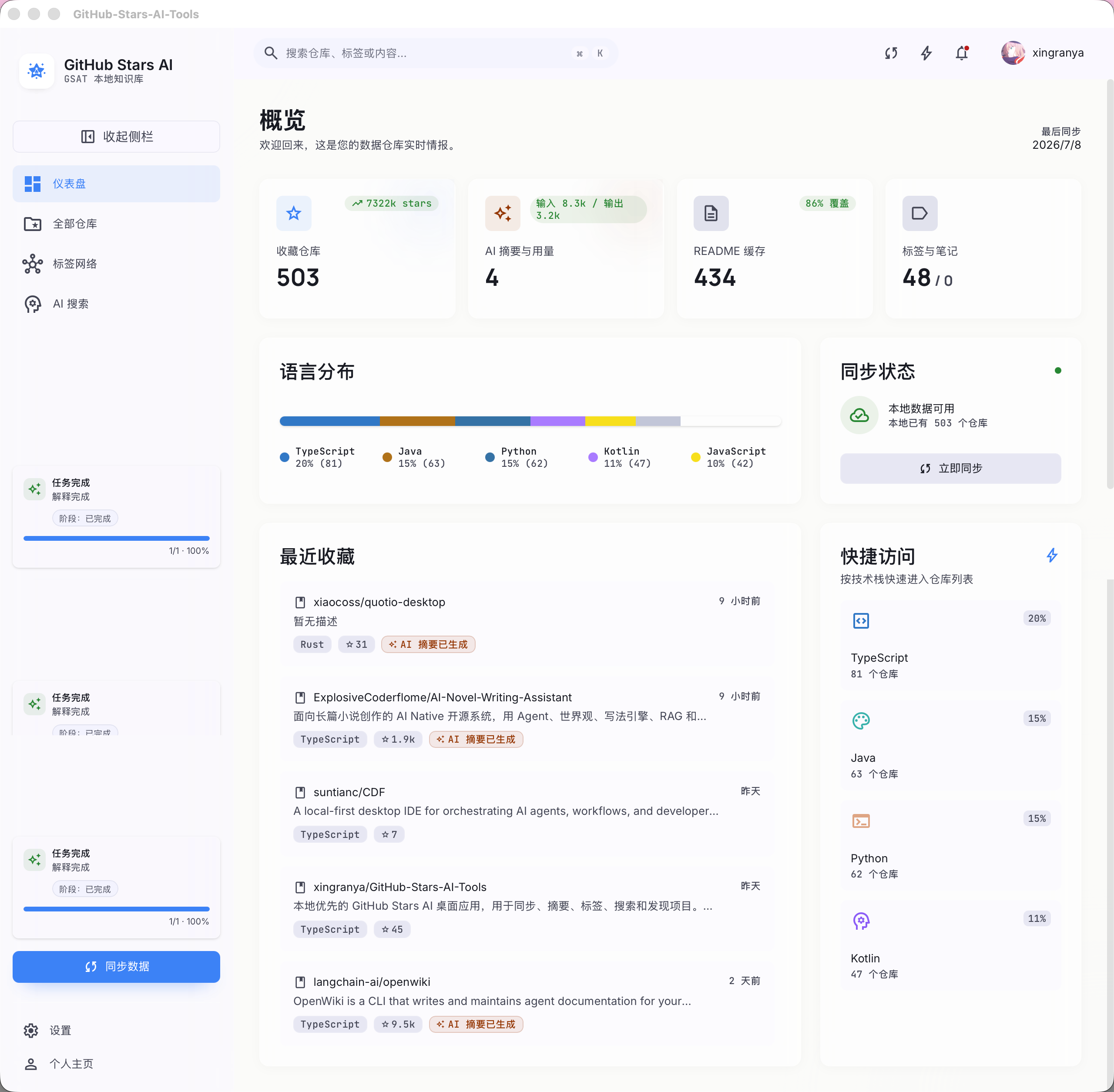Click the TypeScript code icon in quick access
This screenshot has width=1114, height=1092.
coord(861,620)
